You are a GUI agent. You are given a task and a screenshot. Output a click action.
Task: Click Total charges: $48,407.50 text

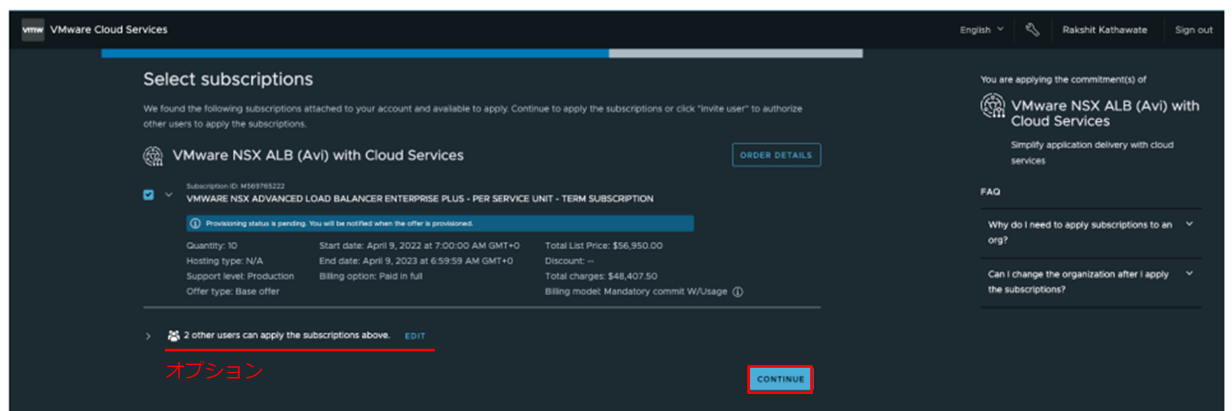603,275
